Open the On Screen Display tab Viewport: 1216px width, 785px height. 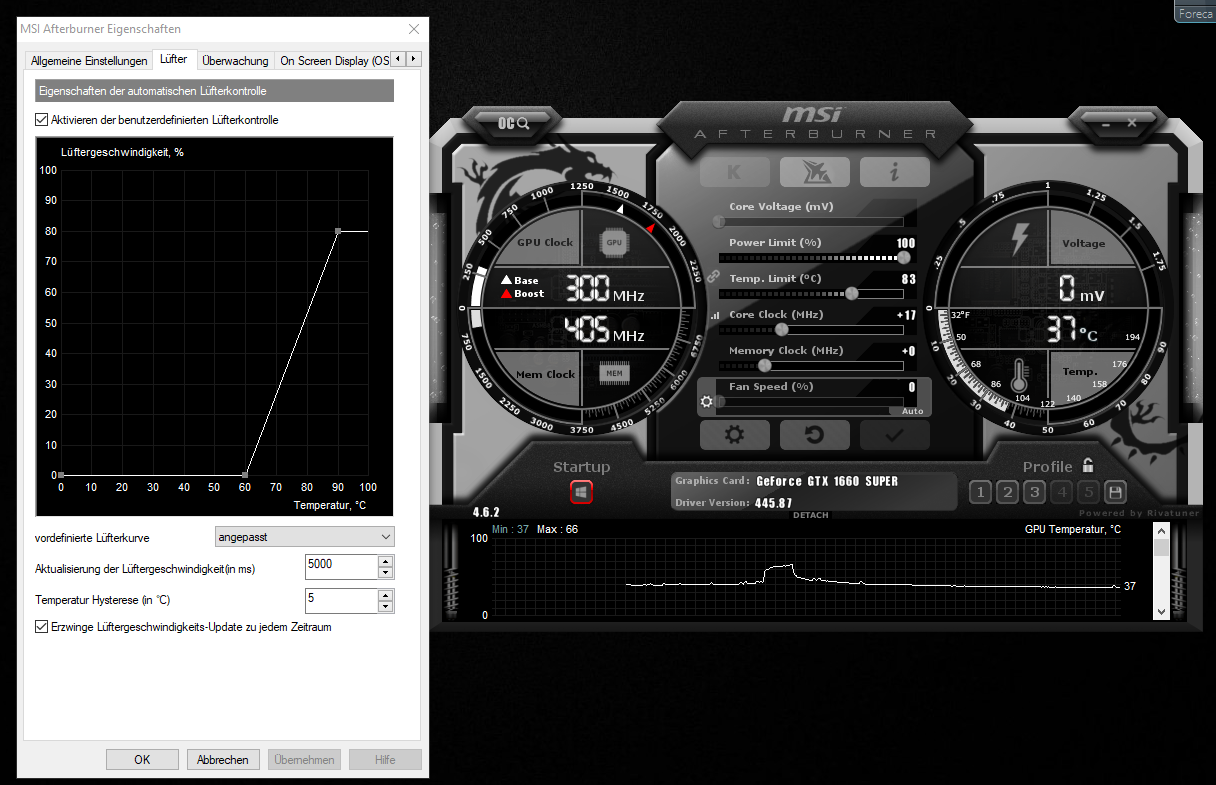(333, 61)
